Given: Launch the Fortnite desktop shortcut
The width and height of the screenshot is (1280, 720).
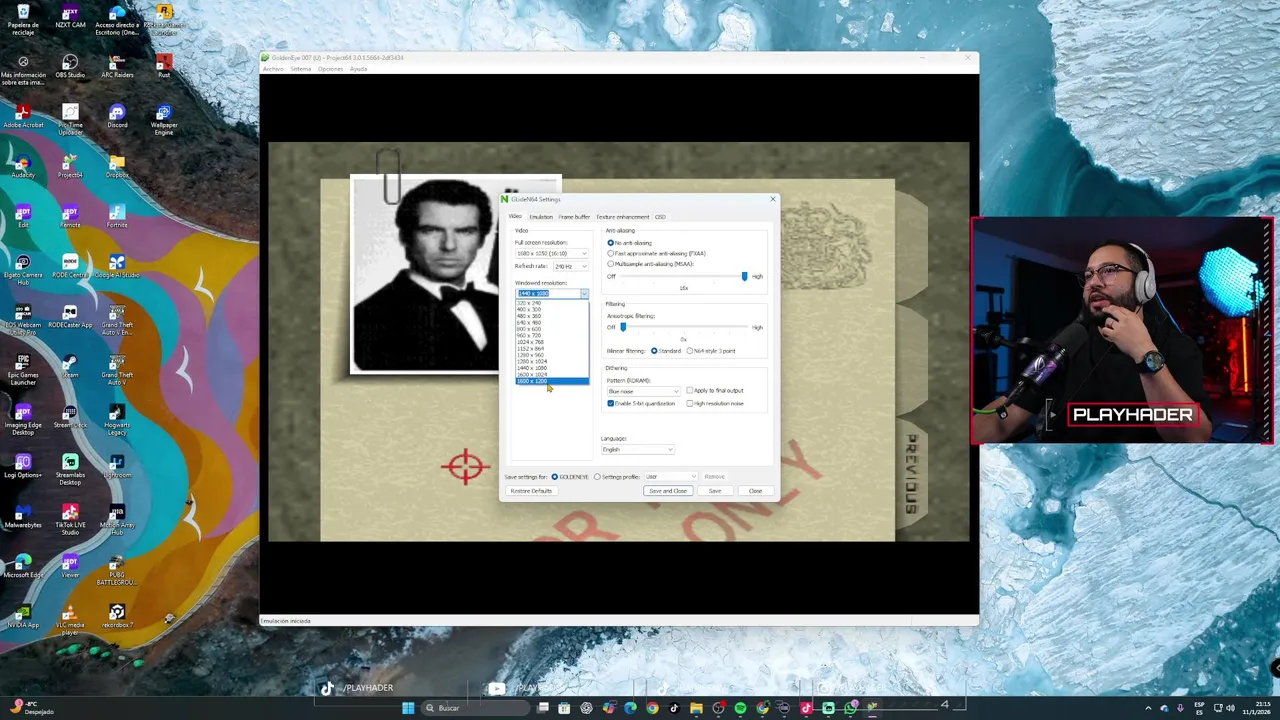Looking at the screenshot, I should (117, 216).
